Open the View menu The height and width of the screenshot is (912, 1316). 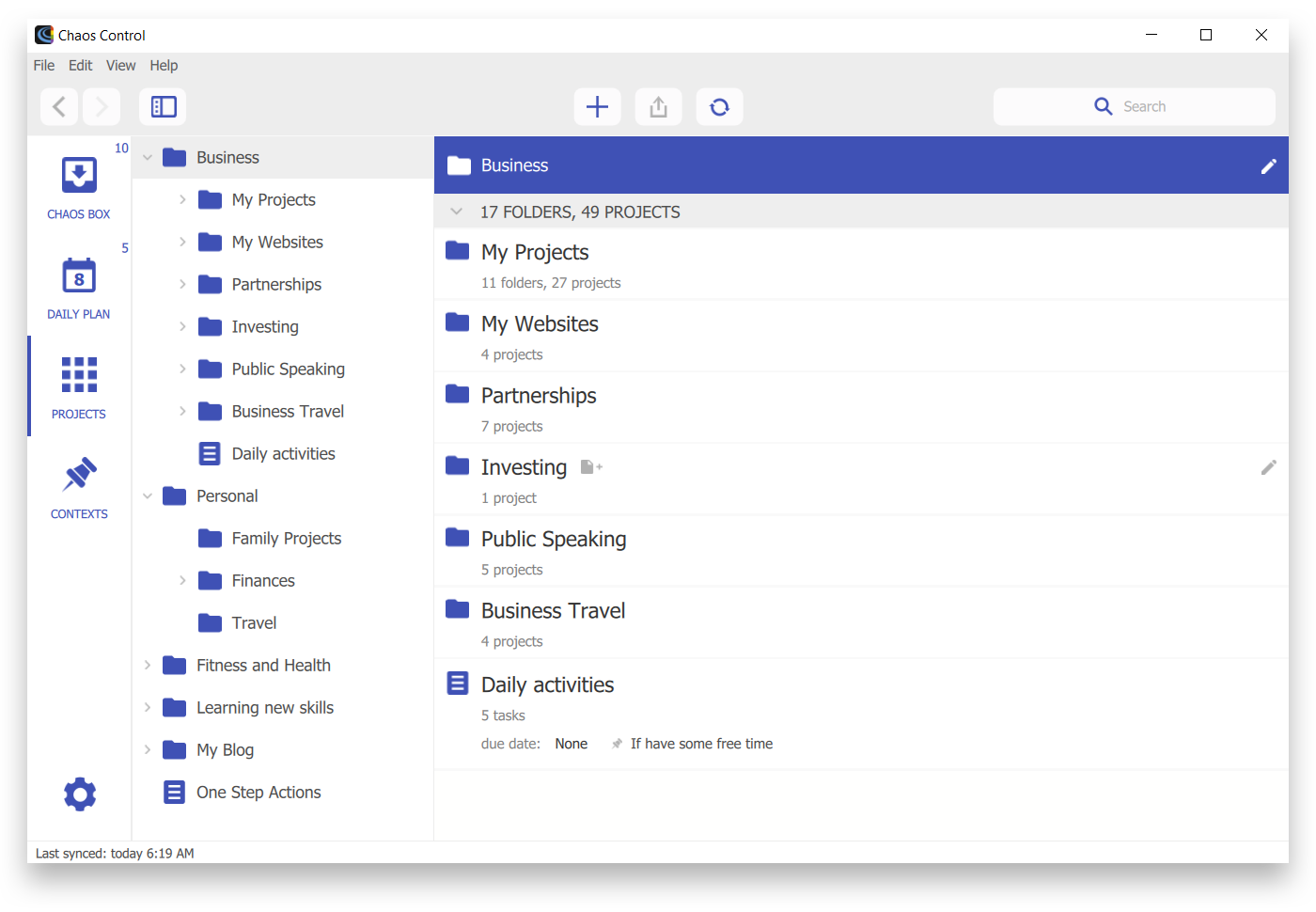tap(120, 66)
